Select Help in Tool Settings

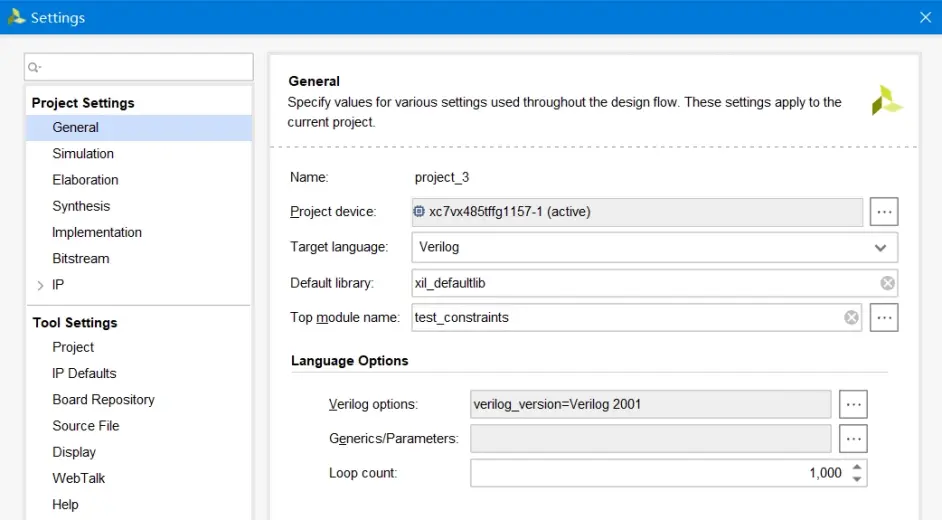click(65, 504)
